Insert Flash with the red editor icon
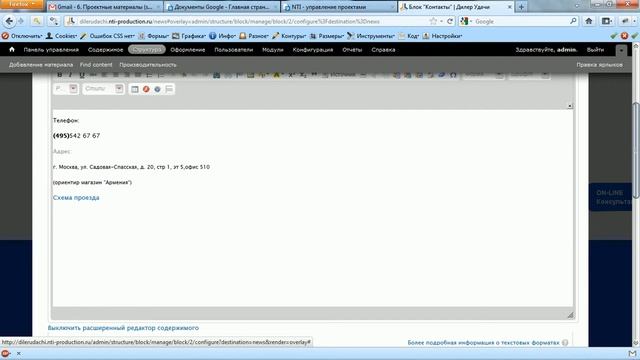This screenshot has height=360, width=640. point(146,89)
